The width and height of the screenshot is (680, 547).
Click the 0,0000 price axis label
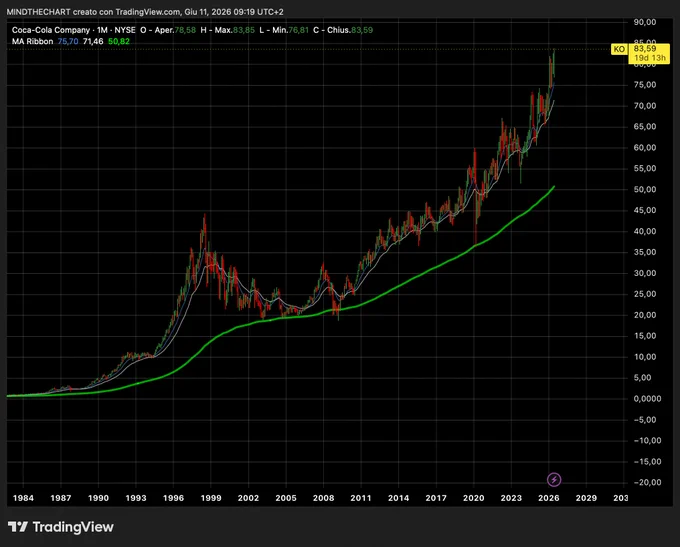tap(647, 399)
